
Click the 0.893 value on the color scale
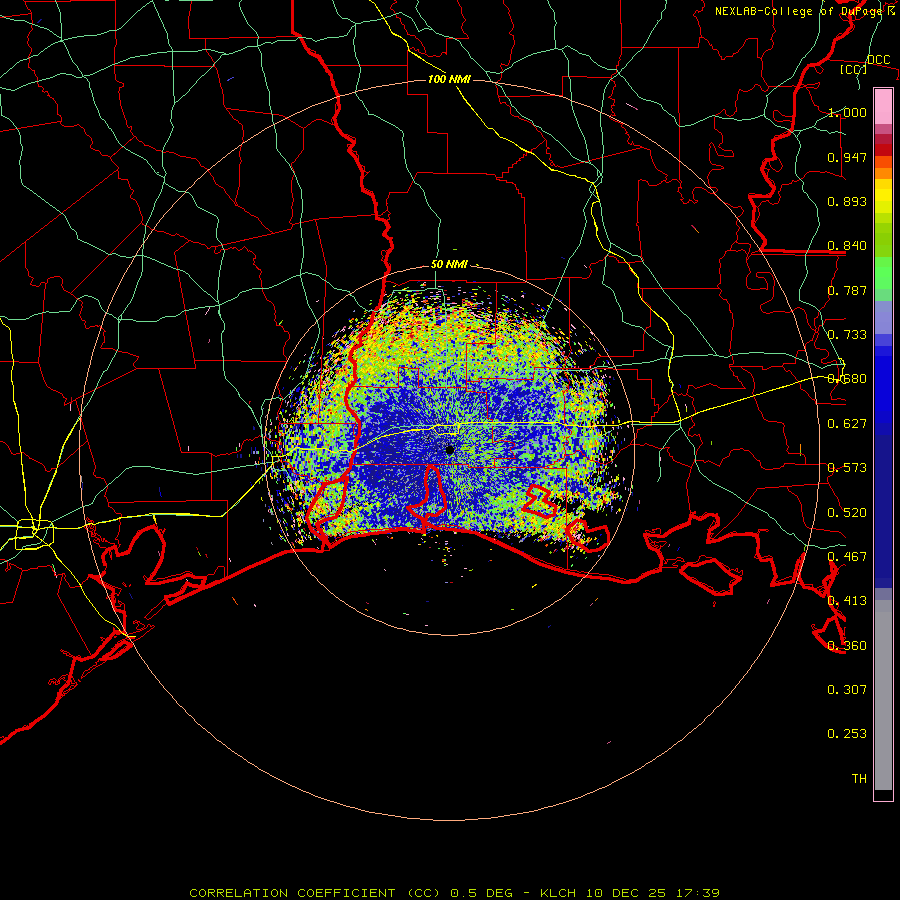click(847, 201)
